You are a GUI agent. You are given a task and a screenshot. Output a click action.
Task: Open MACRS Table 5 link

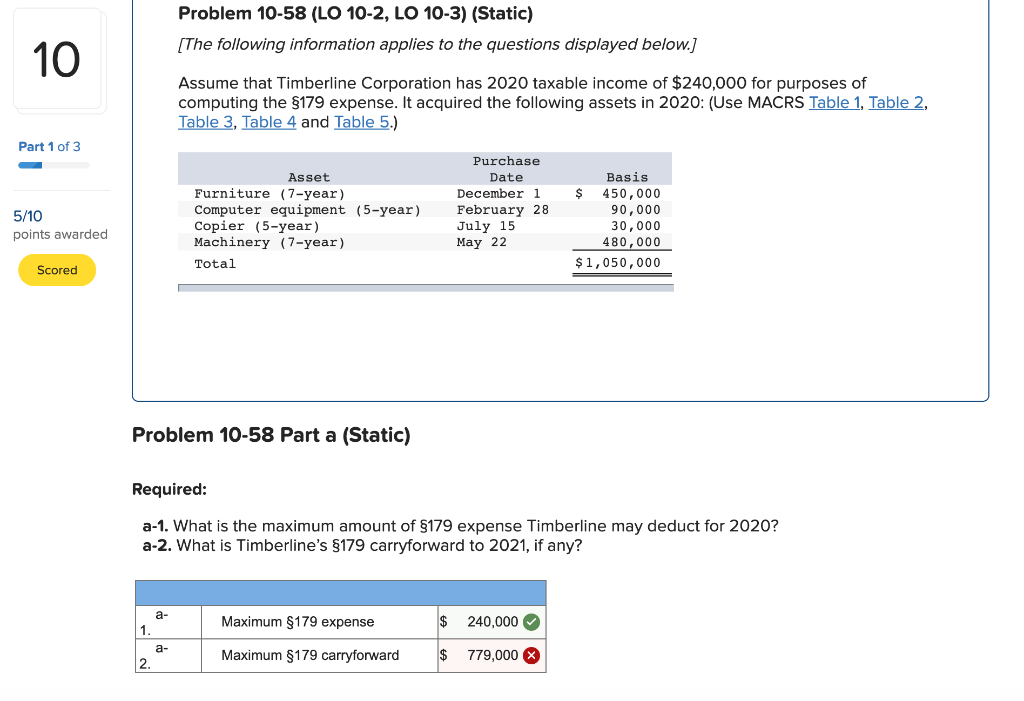(x=361, y=122)
